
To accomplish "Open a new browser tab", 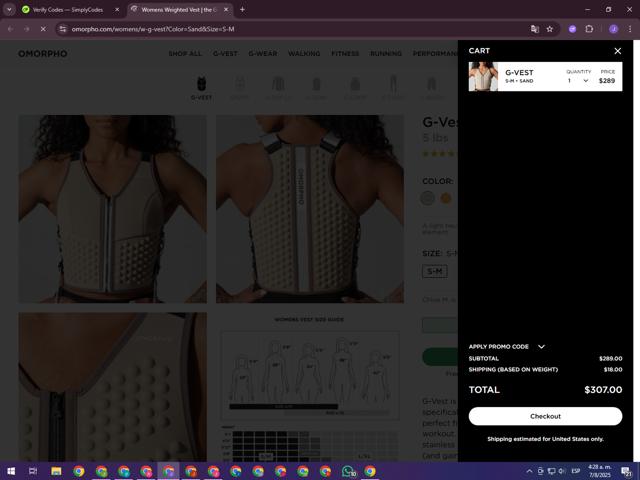I will tap(242, 9).
